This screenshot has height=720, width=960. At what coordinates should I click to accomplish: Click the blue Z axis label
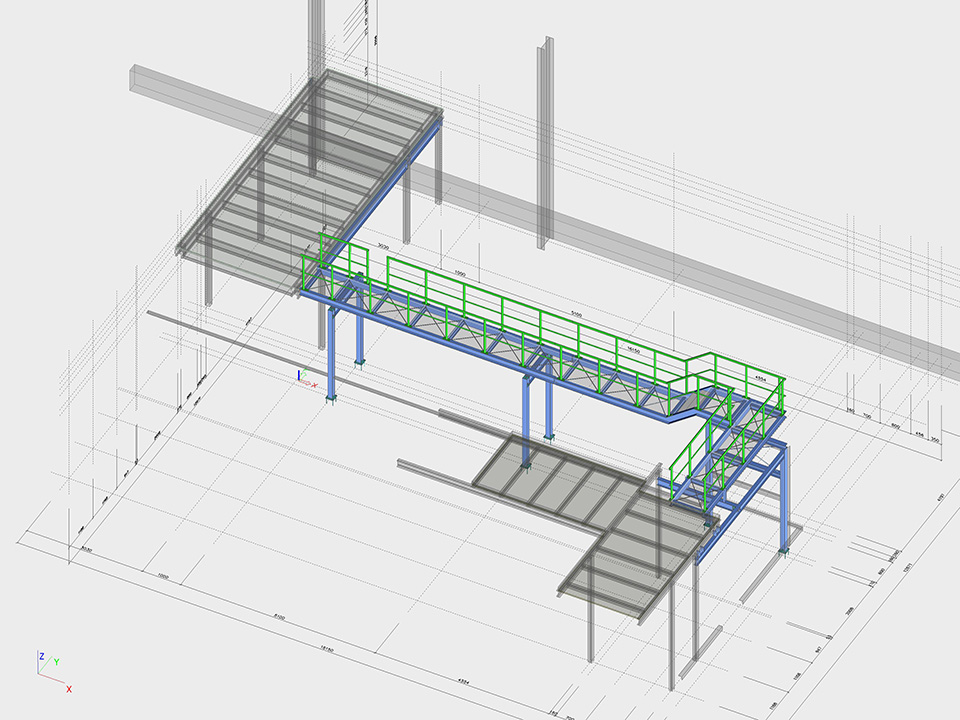tap(41, 656)
